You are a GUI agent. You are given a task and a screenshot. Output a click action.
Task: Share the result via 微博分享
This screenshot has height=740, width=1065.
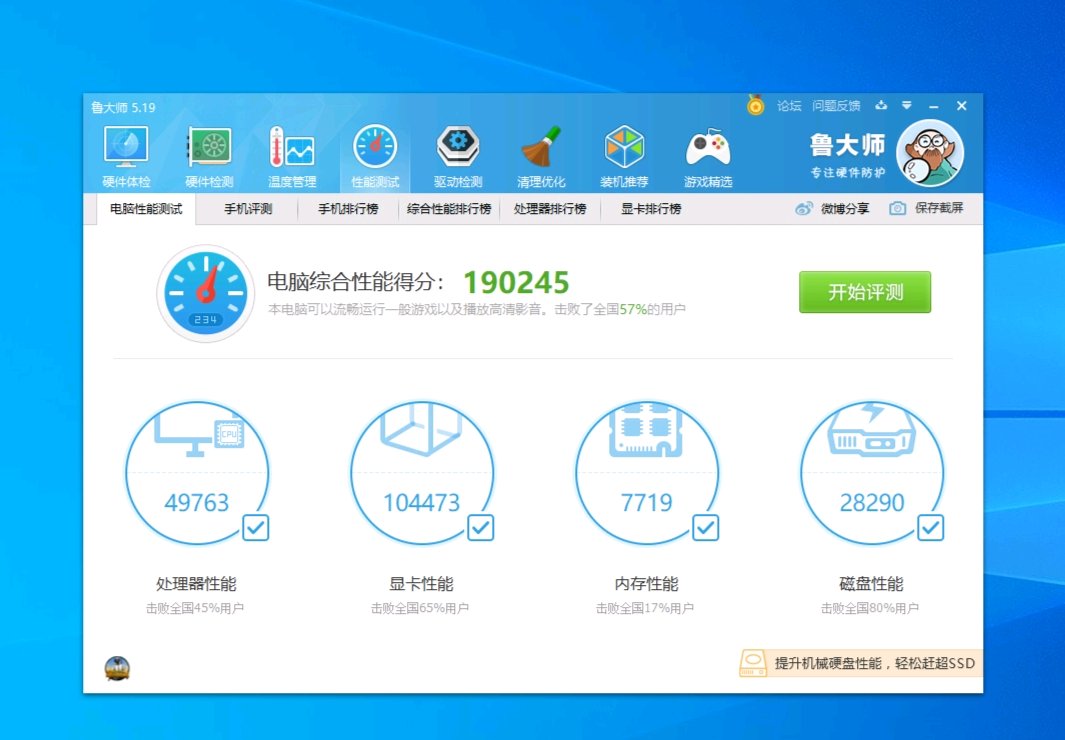[x=832, y=208]
